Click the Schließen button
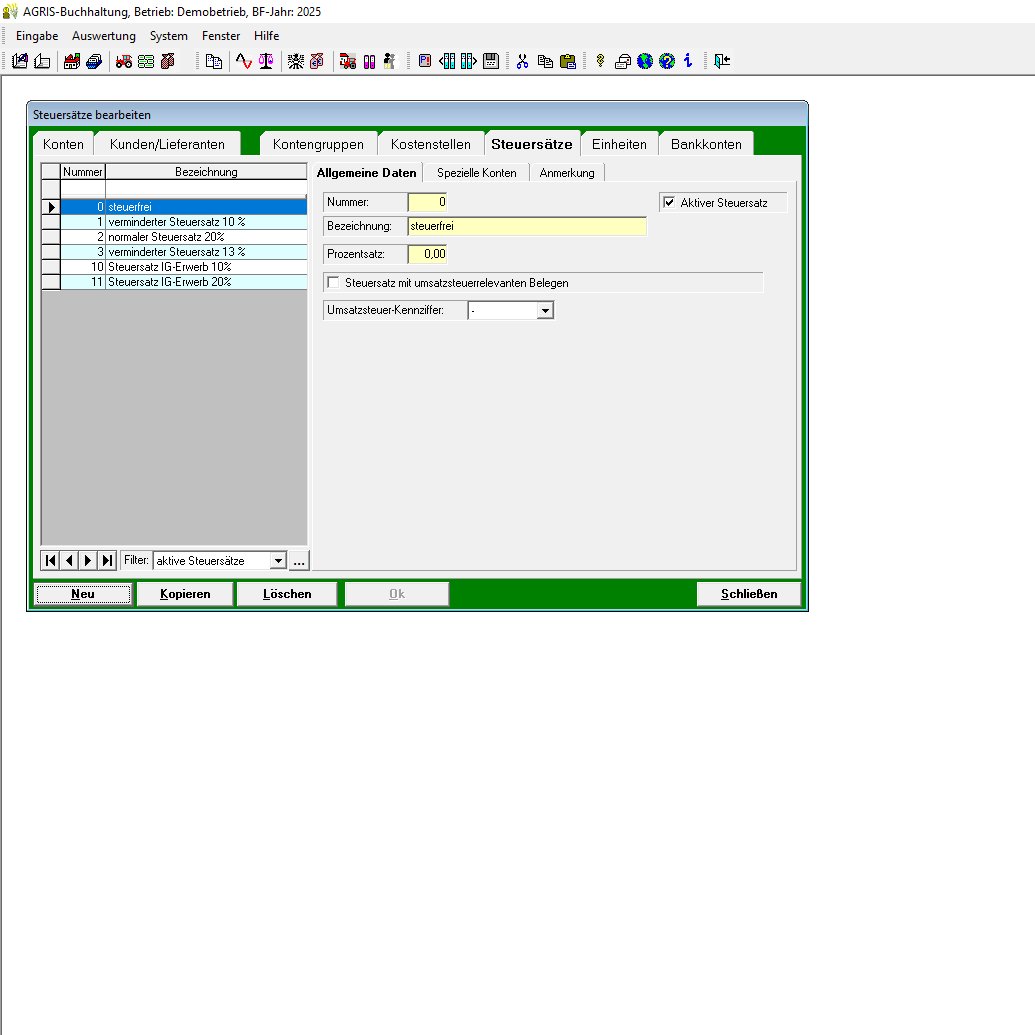This screenshot has width=1035, height=1035. coord(749,594)
